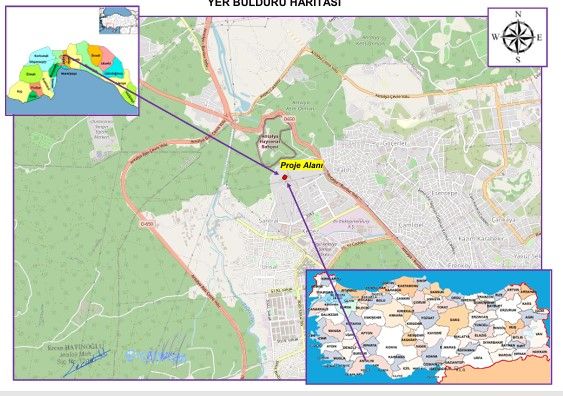Click the yellow "Proje Alanı" label
Image resolution: width=563 pixels, height=396 pixels.
[x=302, y=166]
